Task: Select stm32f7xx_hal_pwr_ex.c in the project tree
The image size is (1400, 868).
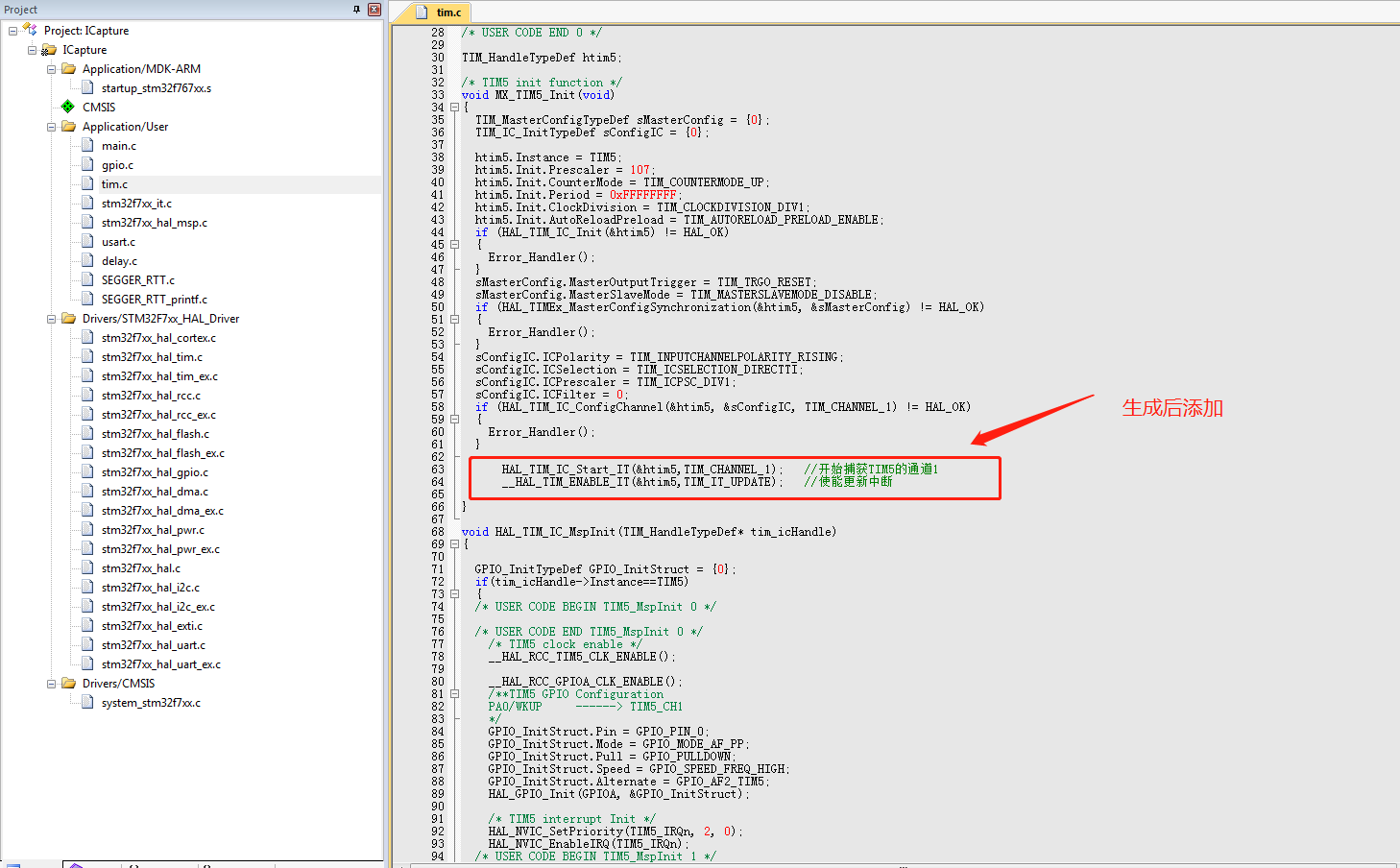Action: pos(160,549)
